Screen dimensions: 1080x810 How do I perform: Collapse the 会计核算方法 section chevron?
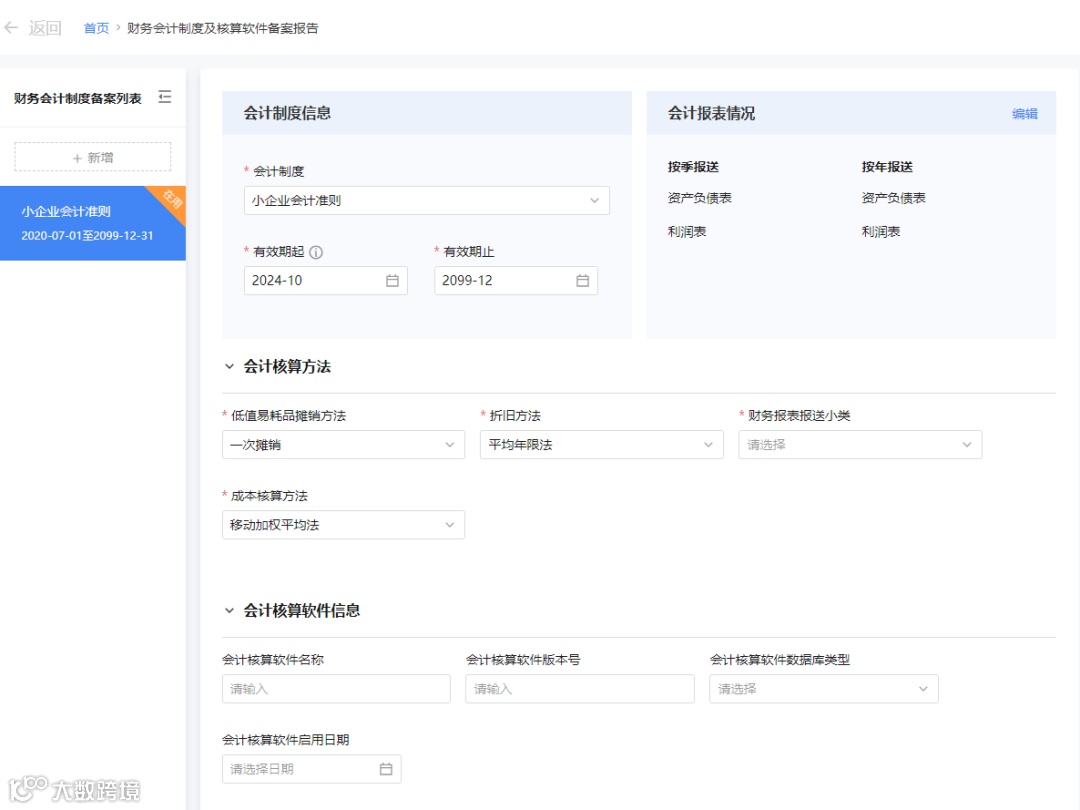click(x=229, y=366)
